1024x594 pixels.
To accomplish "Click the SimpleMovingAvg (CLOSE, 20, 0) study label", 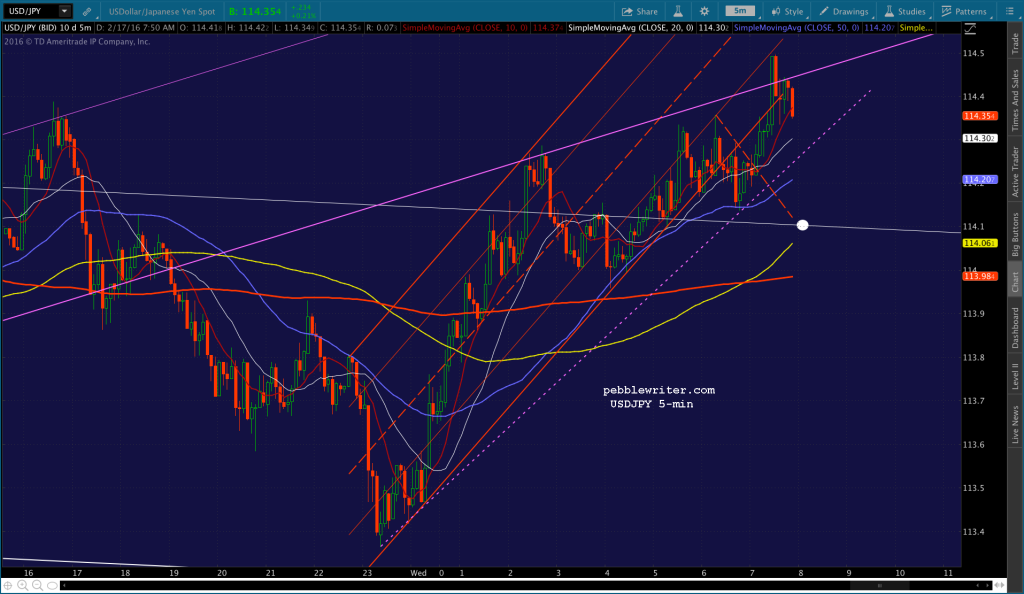I will [x=631, y=28].
